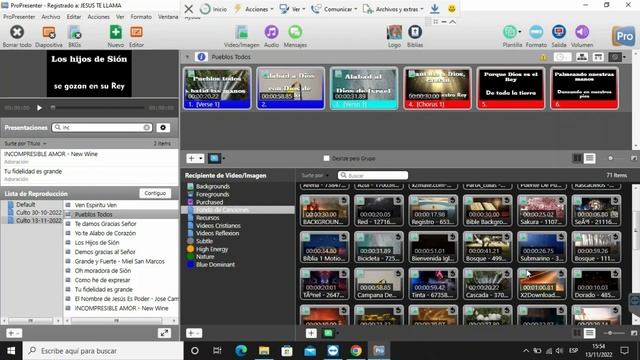Viewport: 640px width, 360px height.
Task: Click the Pro logo icon
Action: tap(623, 36)
